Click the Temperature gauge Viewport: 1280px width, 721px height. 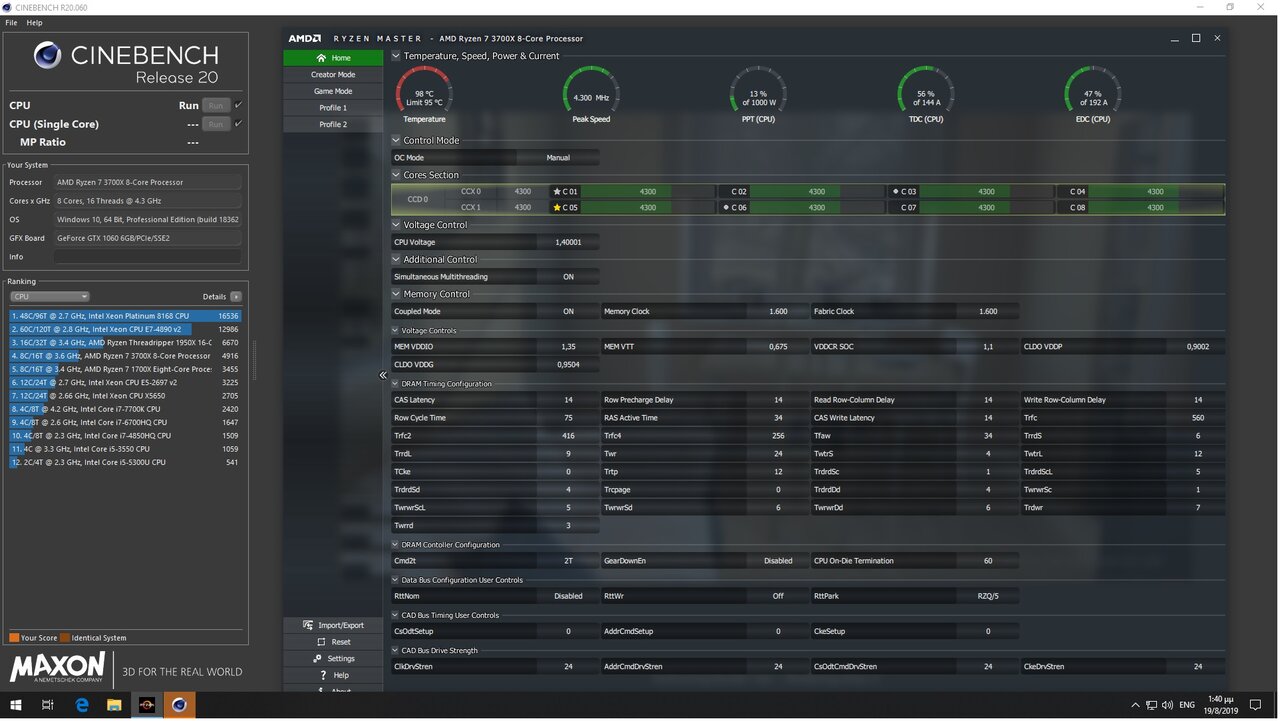point(424,95)
